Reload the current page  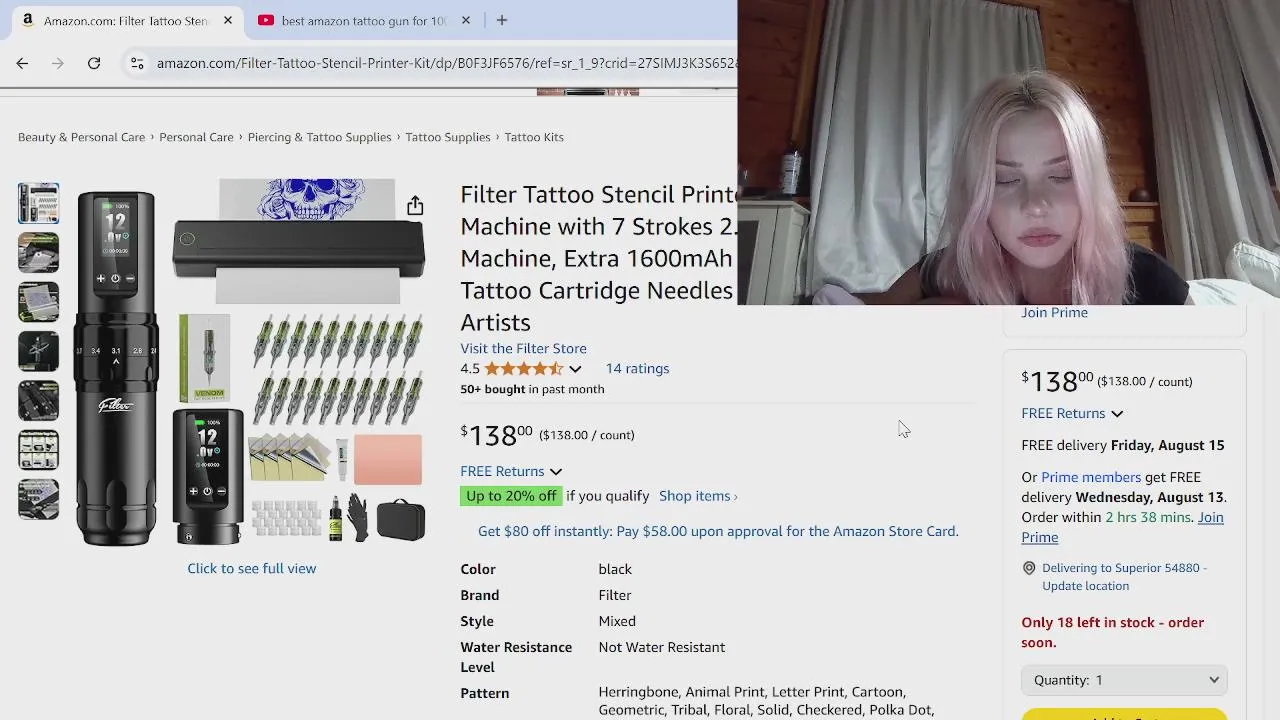click(94, 63)
